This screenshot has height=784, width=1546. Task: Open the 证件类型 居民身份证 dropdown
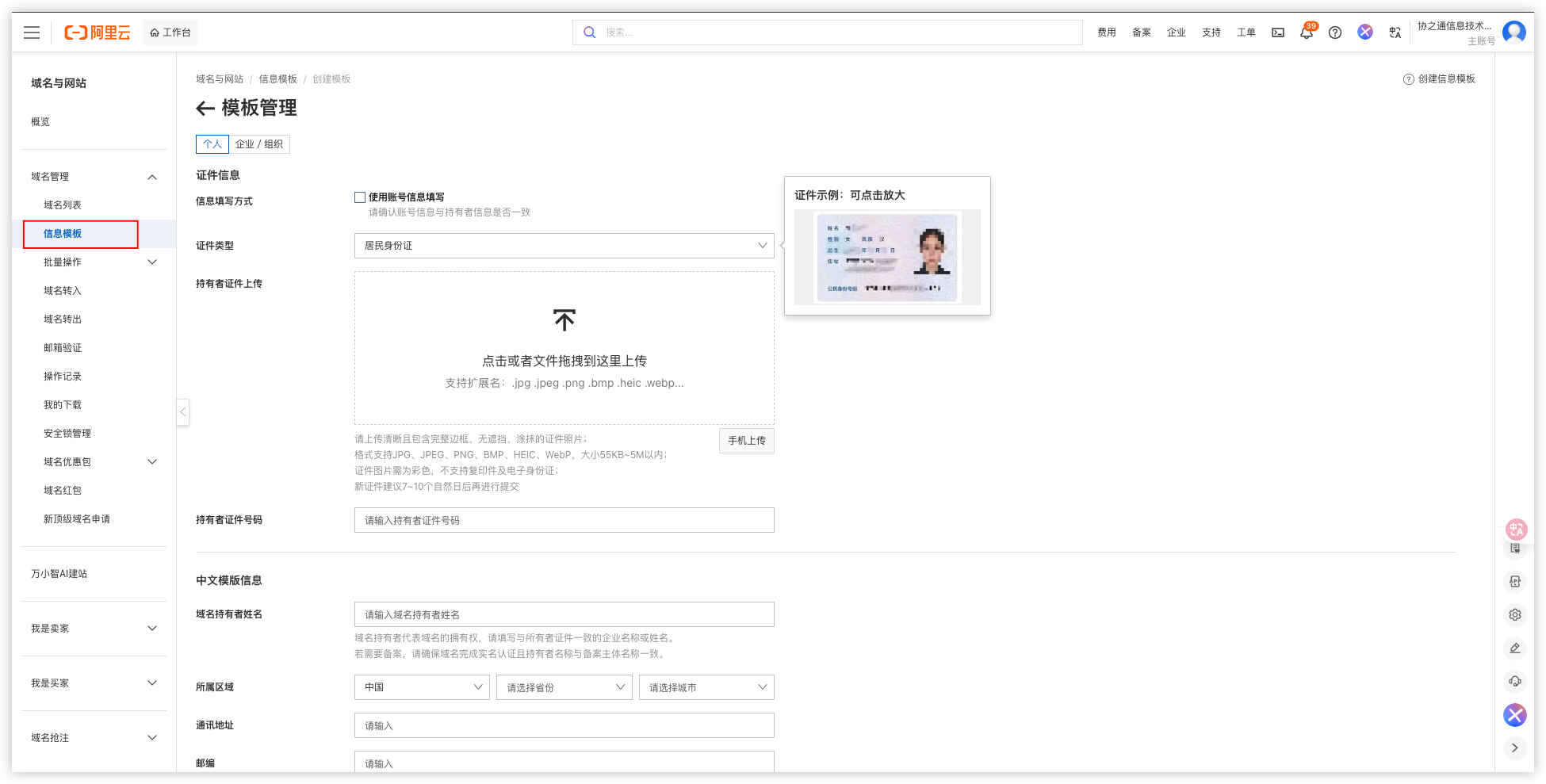[564, 246]
